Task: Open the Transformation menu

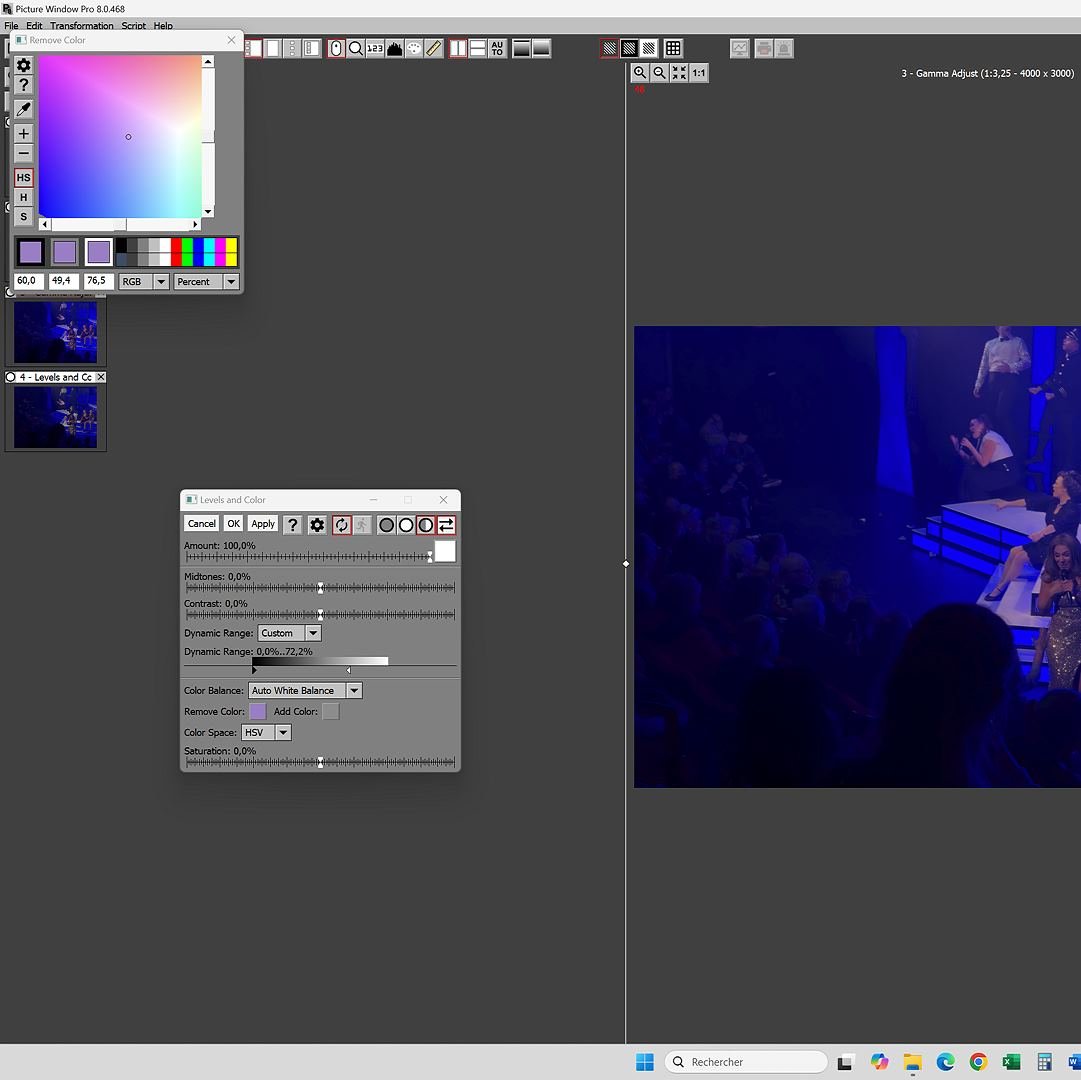Action: pyautogui.click(x=81, y=25)
